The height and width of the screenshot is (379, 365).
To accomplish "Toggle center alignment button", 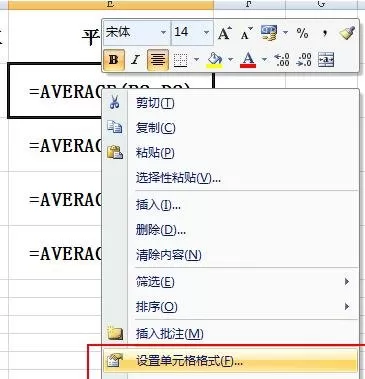I will pos(158,60).
